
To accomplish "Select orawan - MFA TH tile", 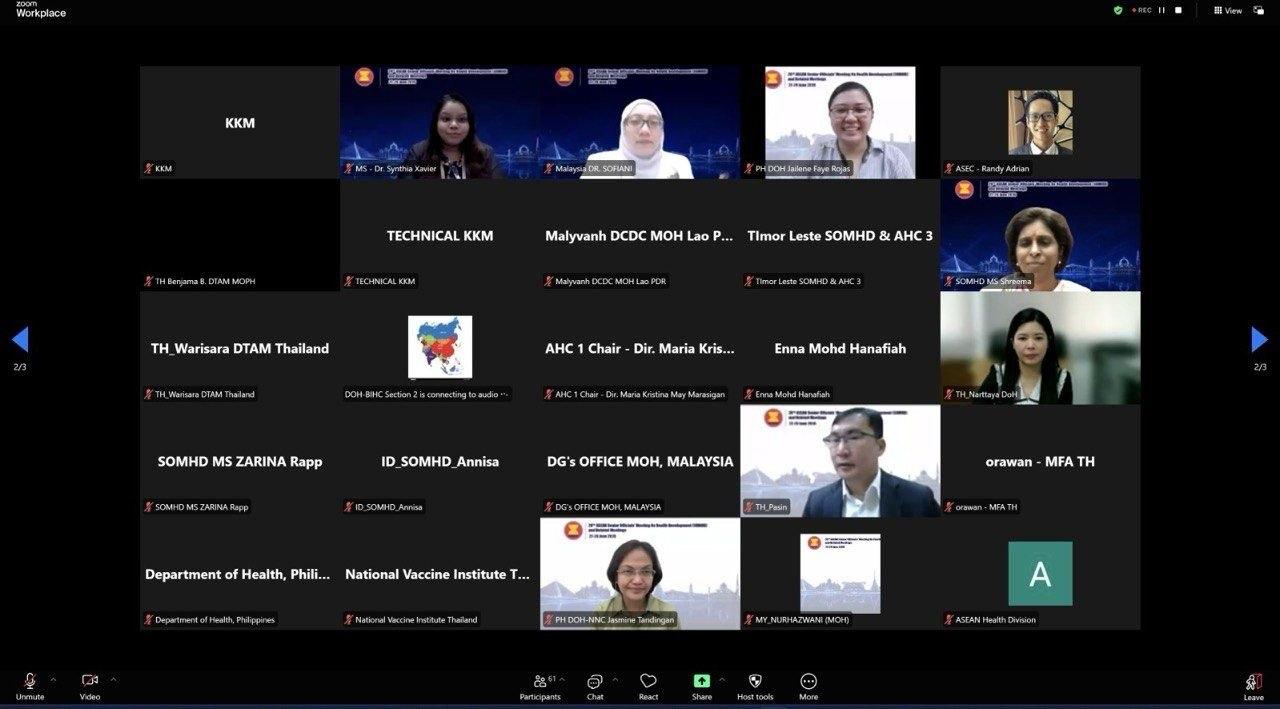I will (1040, 461).
